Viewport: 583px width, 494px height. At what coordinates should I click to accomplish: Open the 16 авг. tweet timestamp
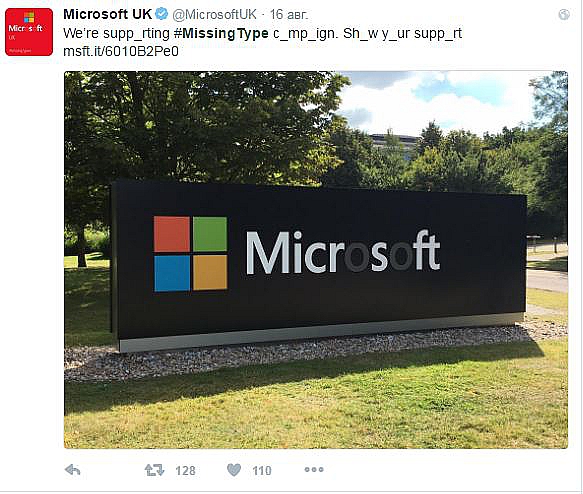(289, 14)
